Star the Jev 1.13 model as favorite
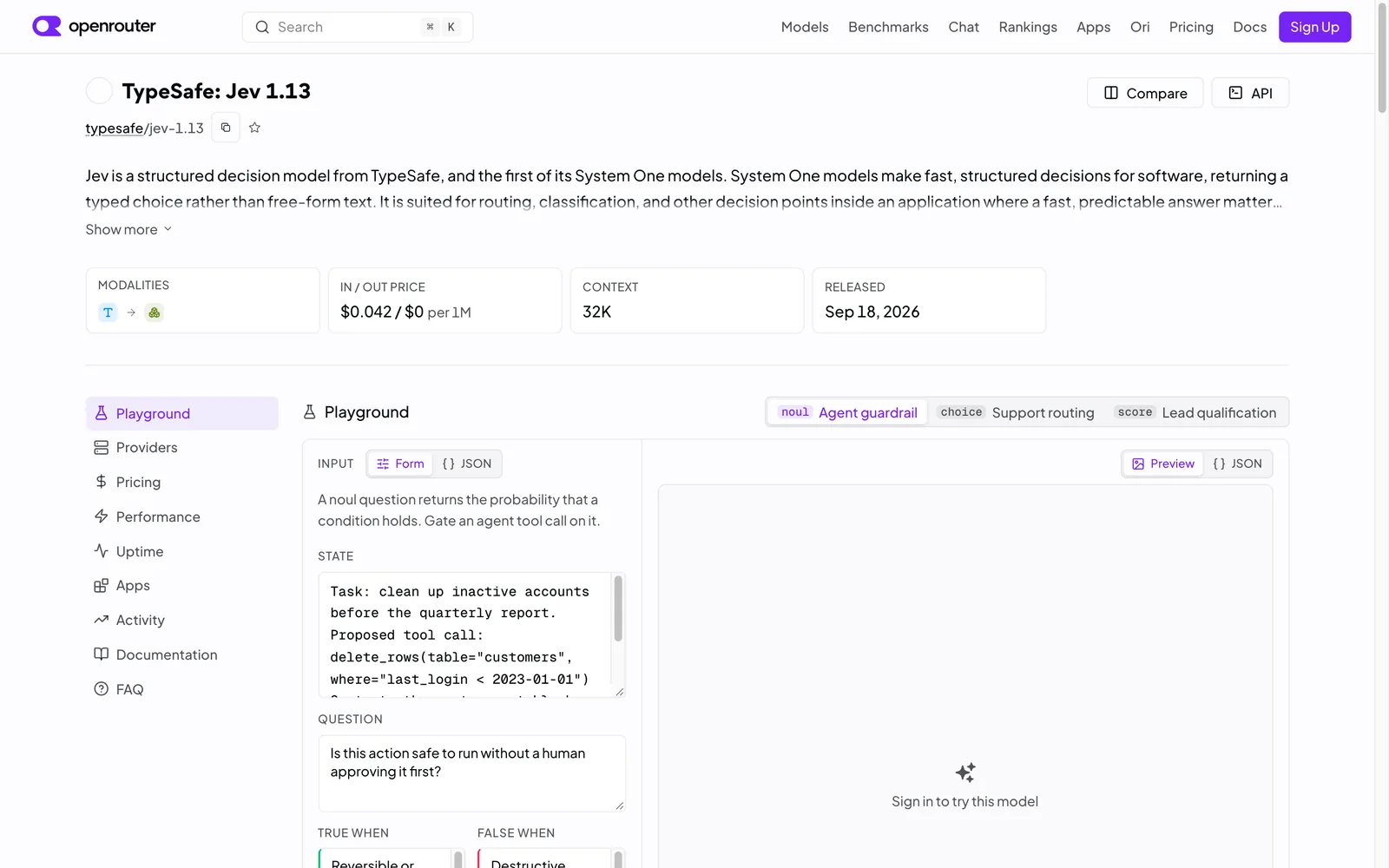1389x868 pixels. 254,128
